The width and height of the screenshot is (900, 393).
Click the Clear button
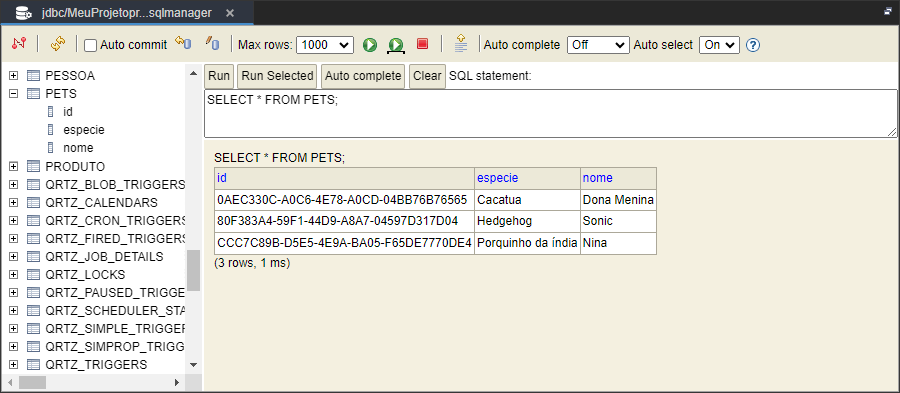[427, 76]
